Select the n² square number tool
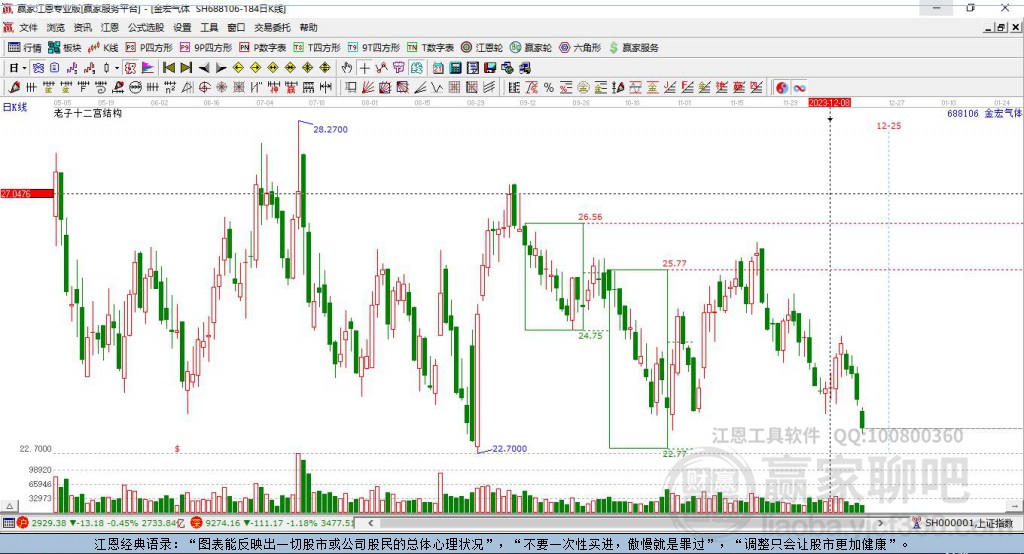Image resolution: width=1024 pixels, height=554 pixels. pyautogui.click(x=170, y=87)
